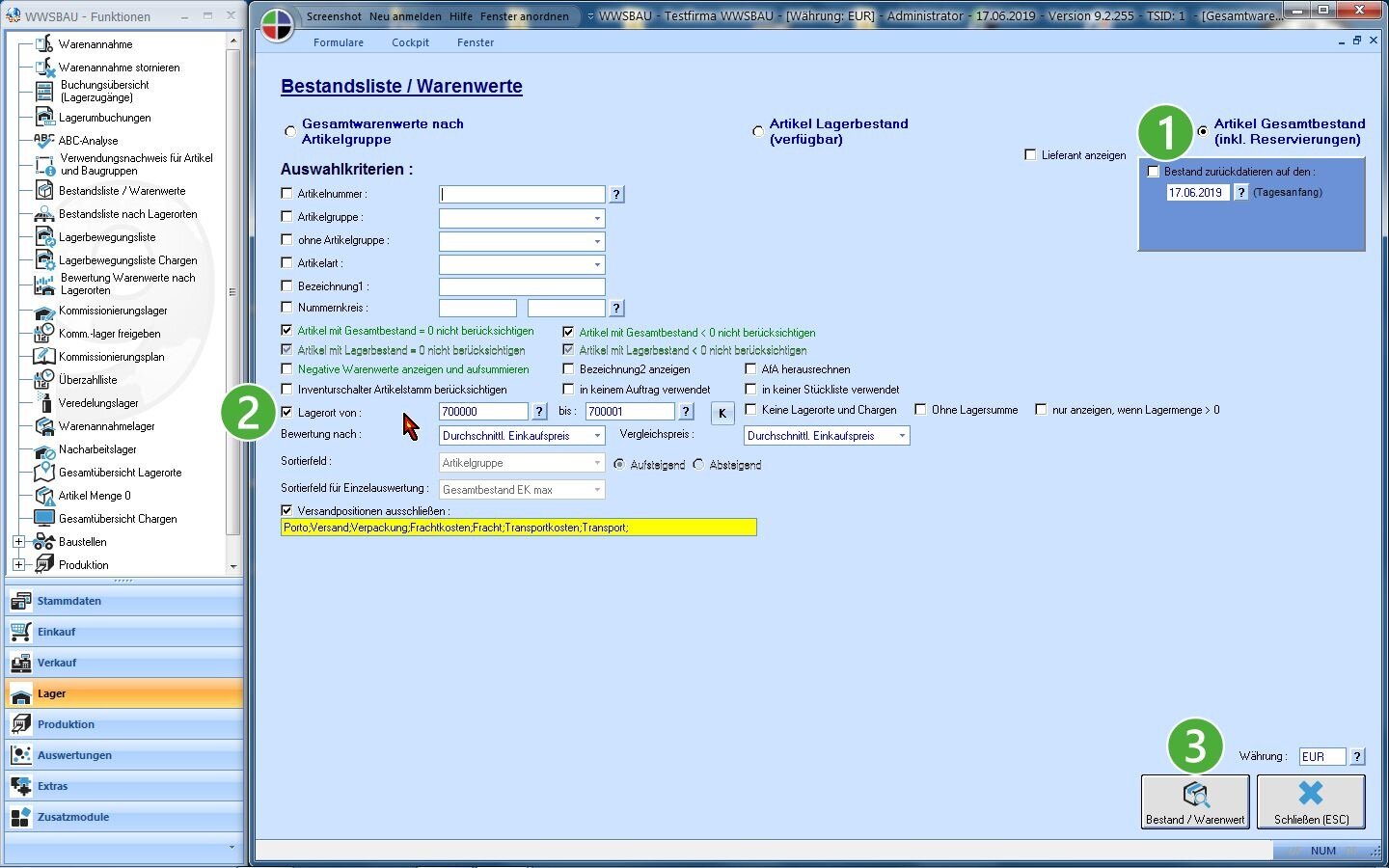Viewport: 1389px width, 868px height.
Task: Click Hilfe in the title bar
Action: pos(461,16)
